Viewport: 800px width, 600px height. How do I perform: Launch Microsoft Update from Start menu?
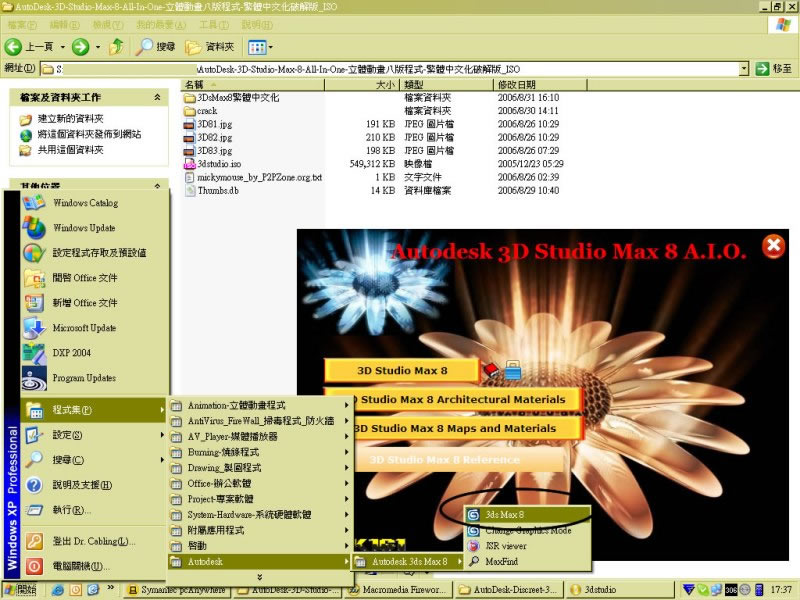pos(94,328)
